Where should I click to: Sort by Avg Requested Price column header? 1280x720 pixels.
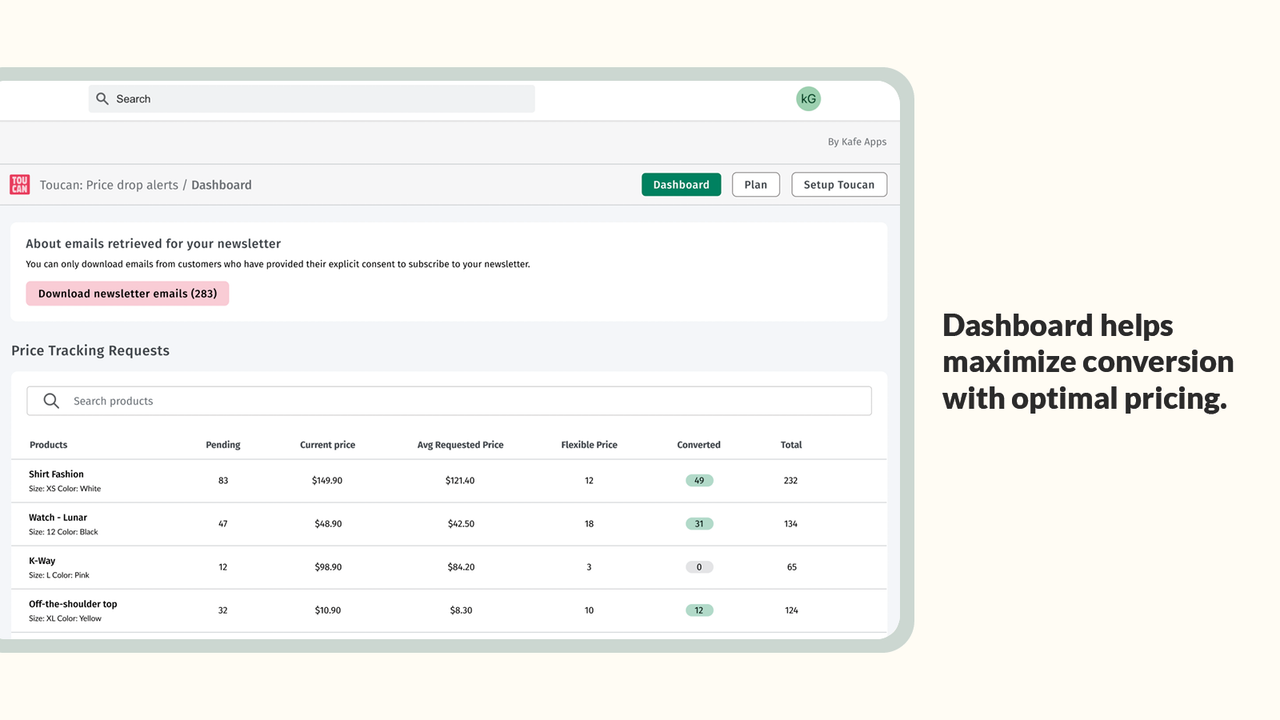[460, 445]
